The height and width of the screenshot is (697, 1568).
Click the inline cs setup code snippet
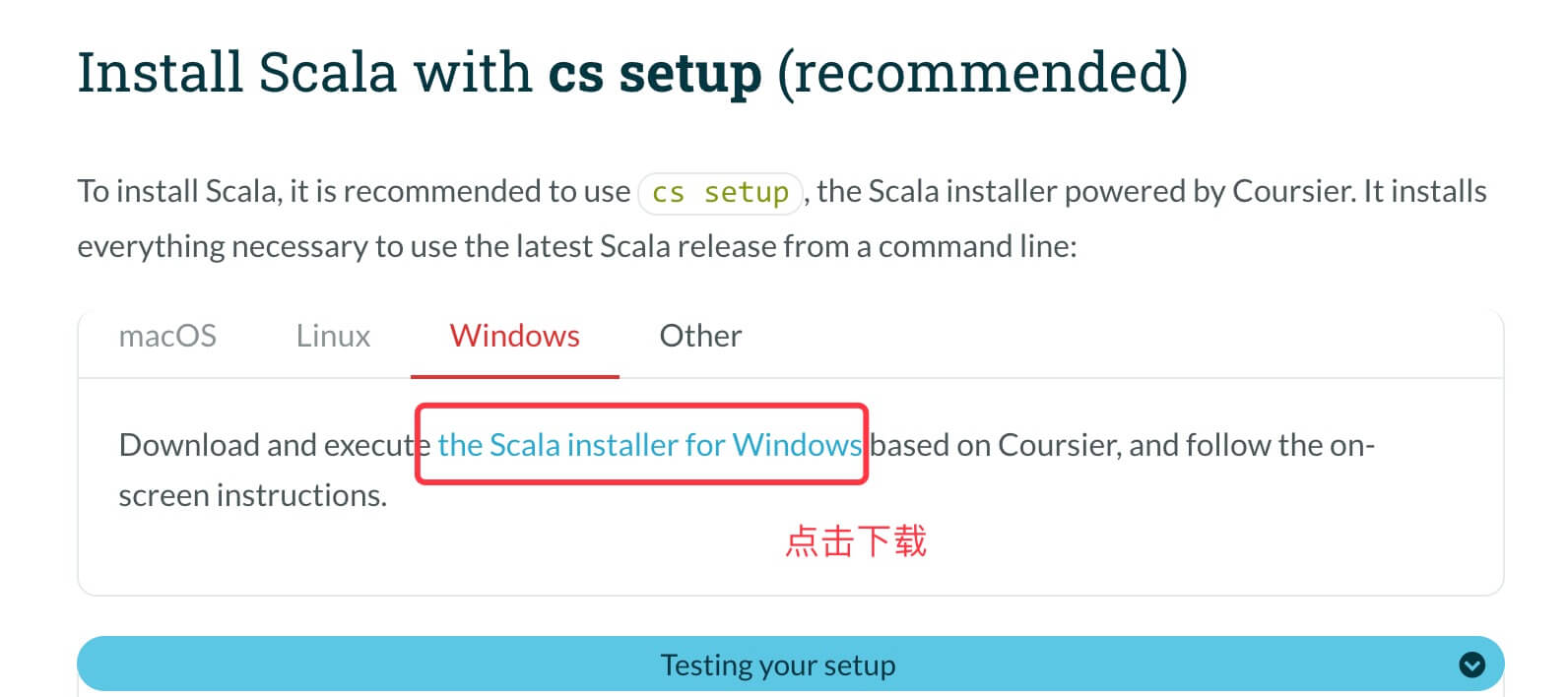click(721, 192)
